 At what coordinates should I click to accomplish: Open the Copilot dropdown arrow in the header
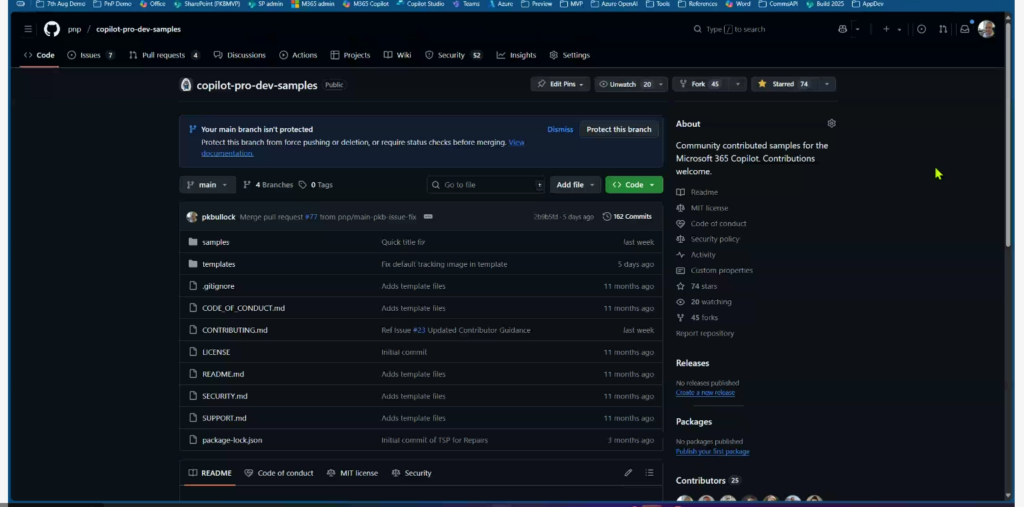click(x=857, y=29)
